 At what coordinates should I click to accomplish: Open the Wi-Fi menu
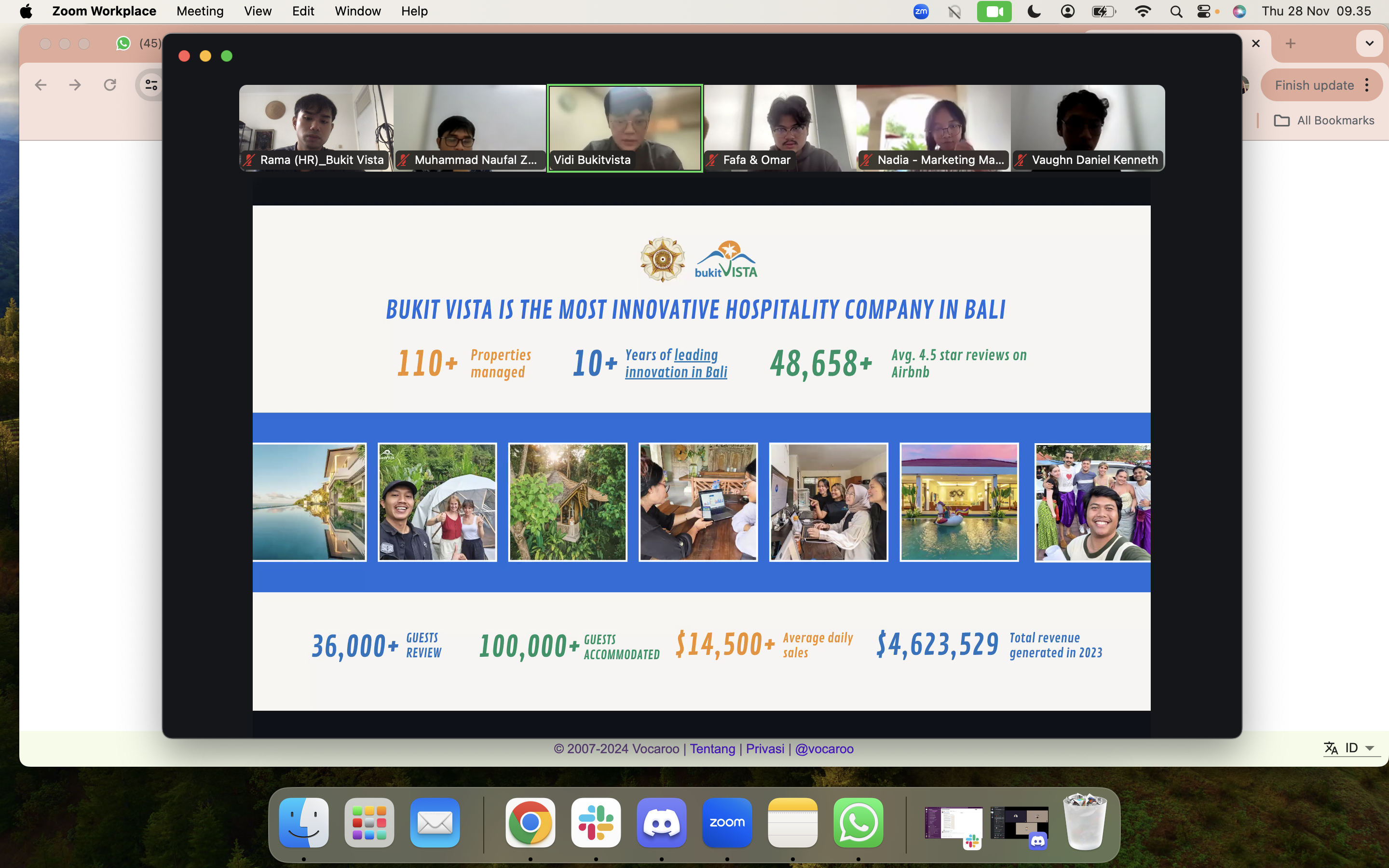tap(1143, 12)
